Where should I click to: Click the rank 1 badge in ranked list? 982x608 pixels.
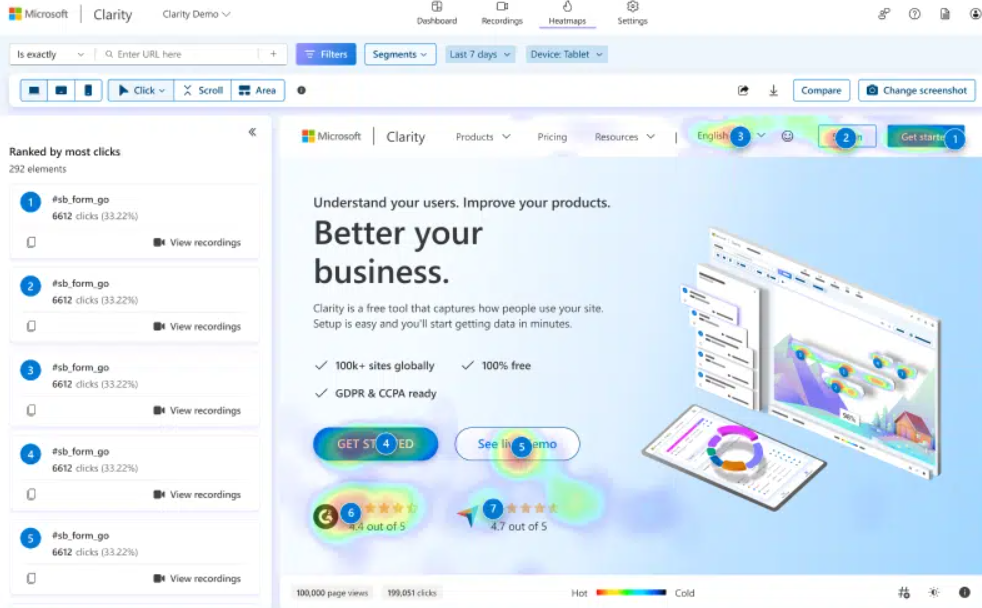coord(30,202)
